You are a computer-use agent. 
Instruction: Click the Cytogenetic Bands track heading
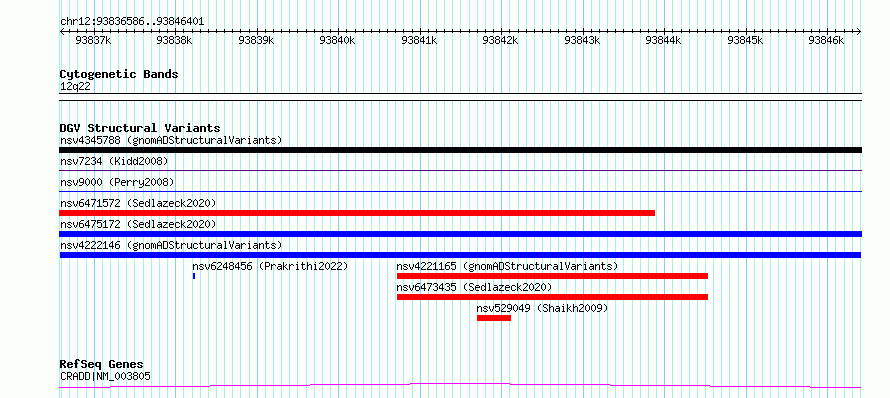pos(119,74)
